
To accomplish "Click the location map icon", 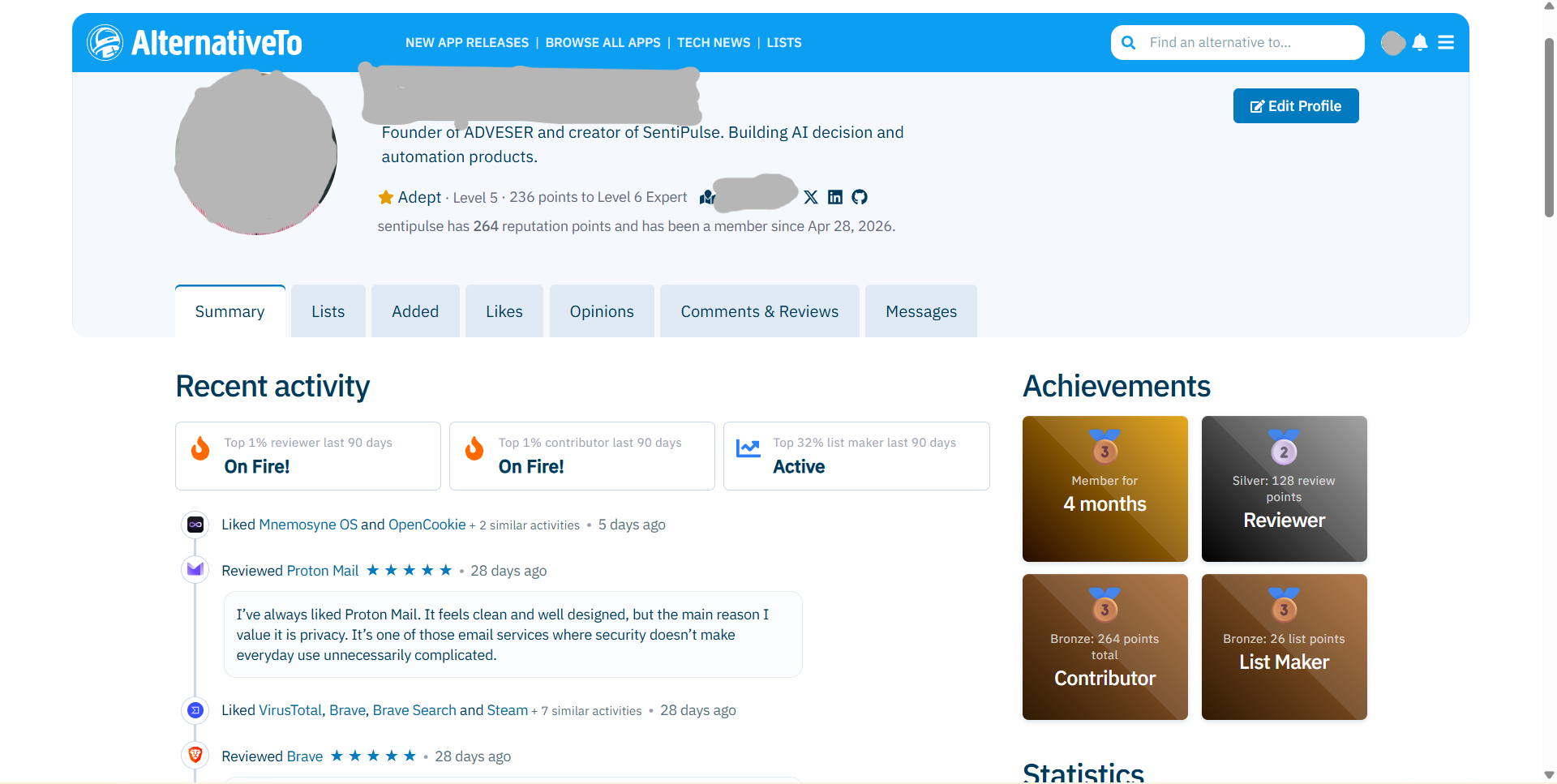I will pyautogui.click(x=707, y=197).
